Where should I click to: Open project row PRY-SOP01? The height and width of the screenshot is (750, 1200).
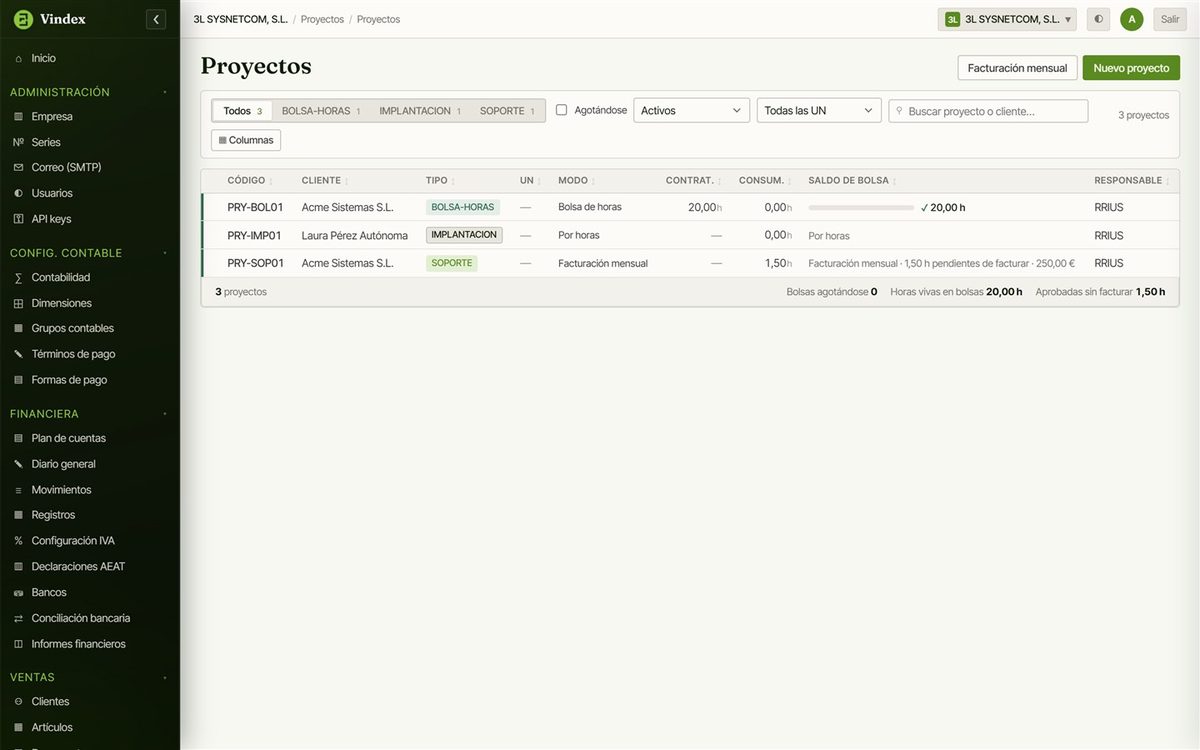coord(690,263)
